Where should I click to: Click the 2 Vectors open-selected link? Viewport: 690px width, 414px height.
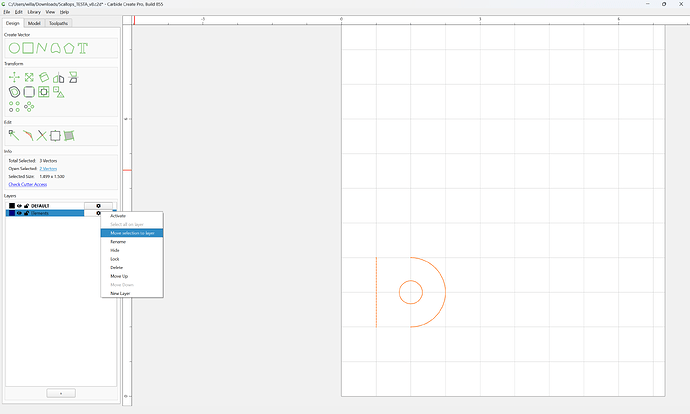pos(48,169)
